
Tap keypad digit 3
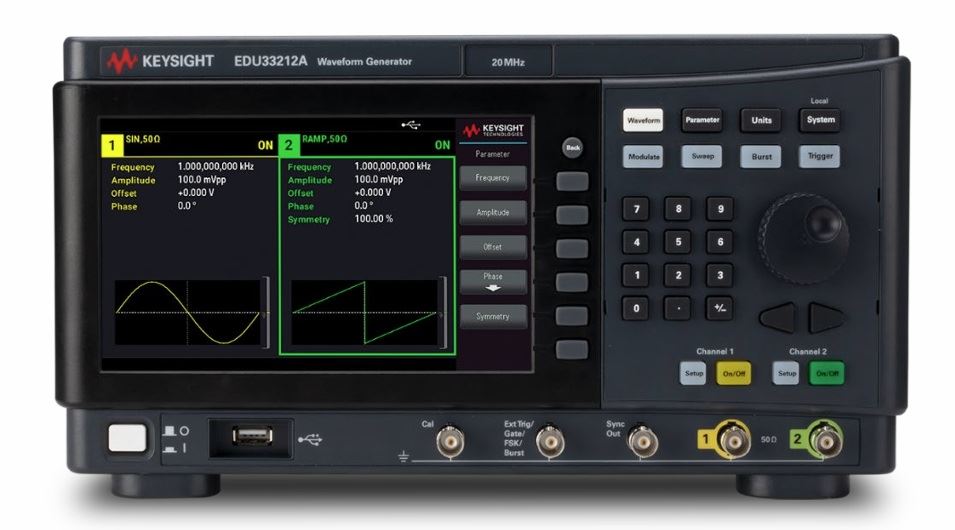click(720, 275)
